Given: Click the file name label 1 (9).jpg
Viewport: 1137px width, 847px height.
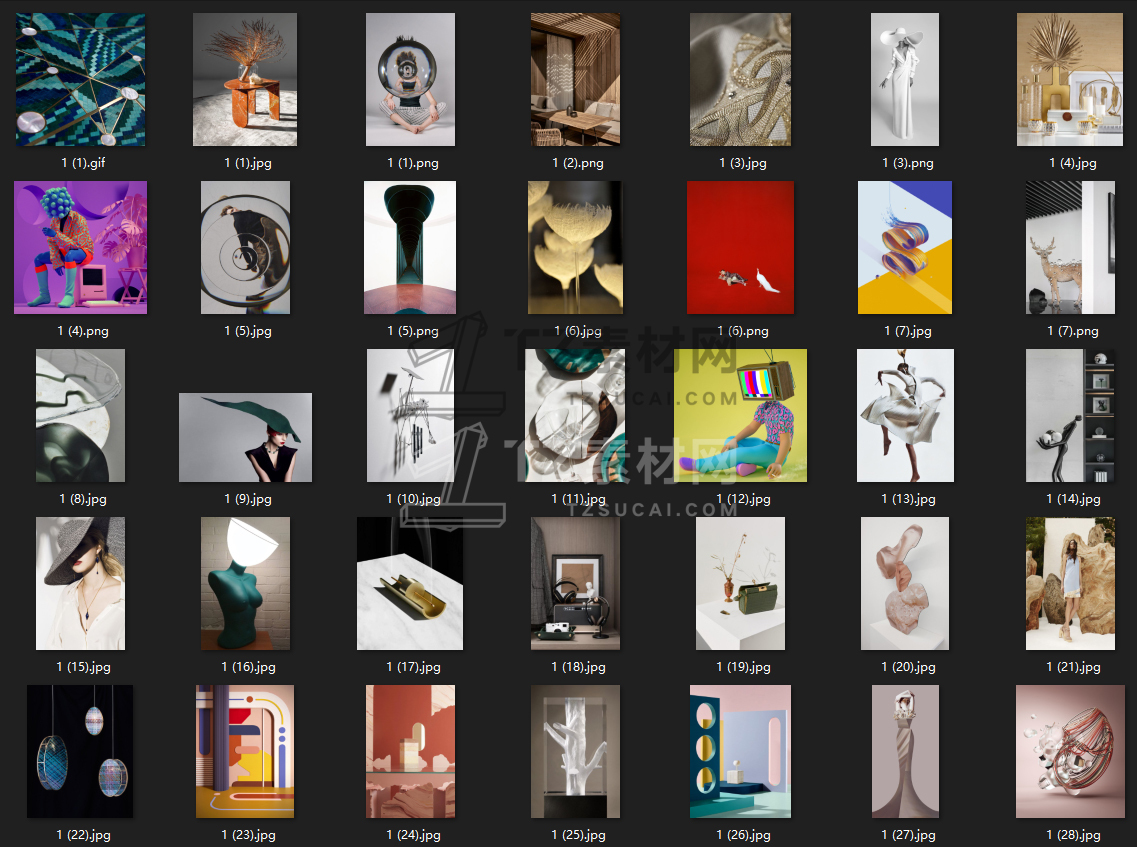Looking at the screenshot, I should click(248, 499).
